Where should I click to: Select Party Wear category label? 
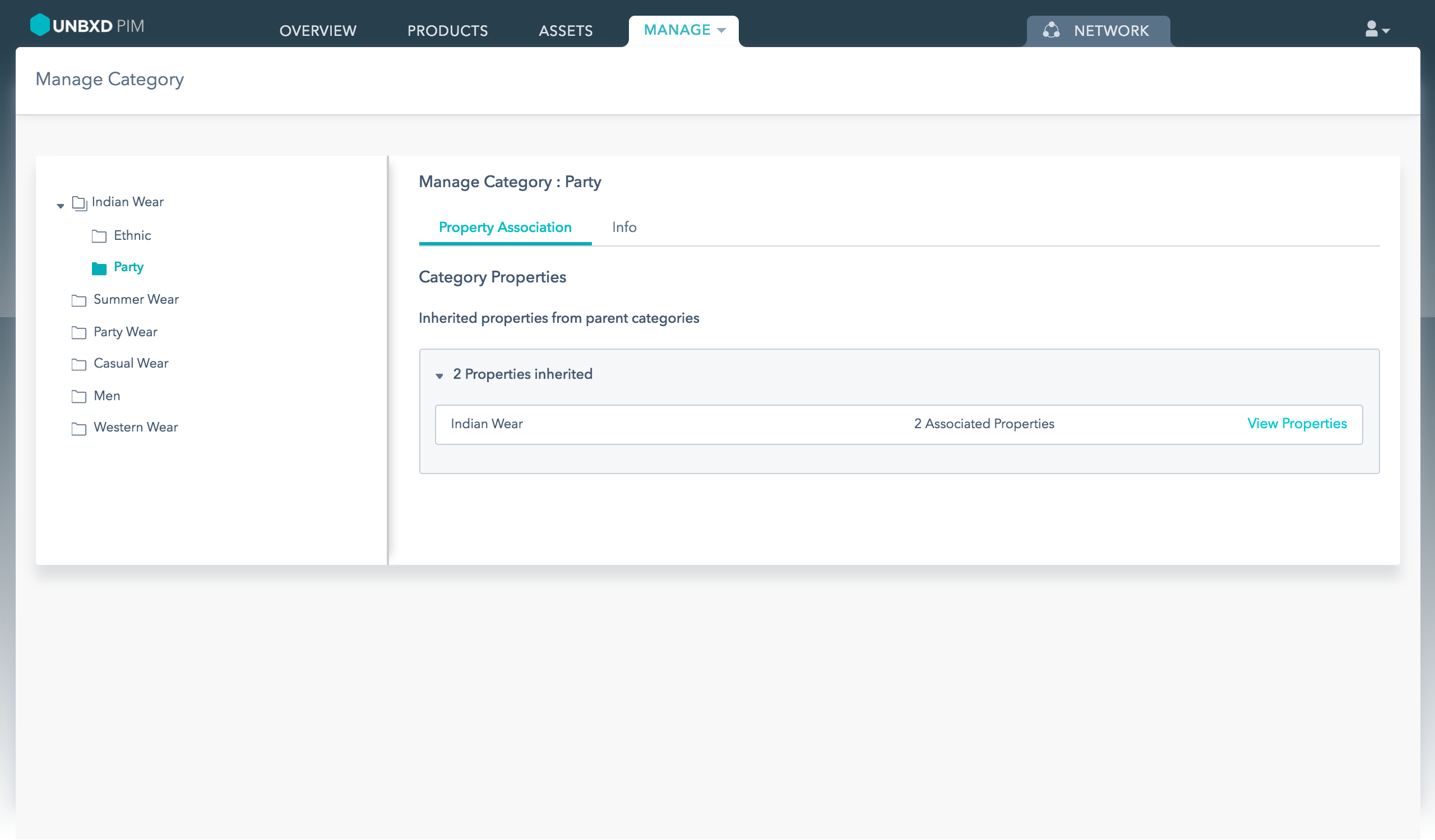[126, 332]
